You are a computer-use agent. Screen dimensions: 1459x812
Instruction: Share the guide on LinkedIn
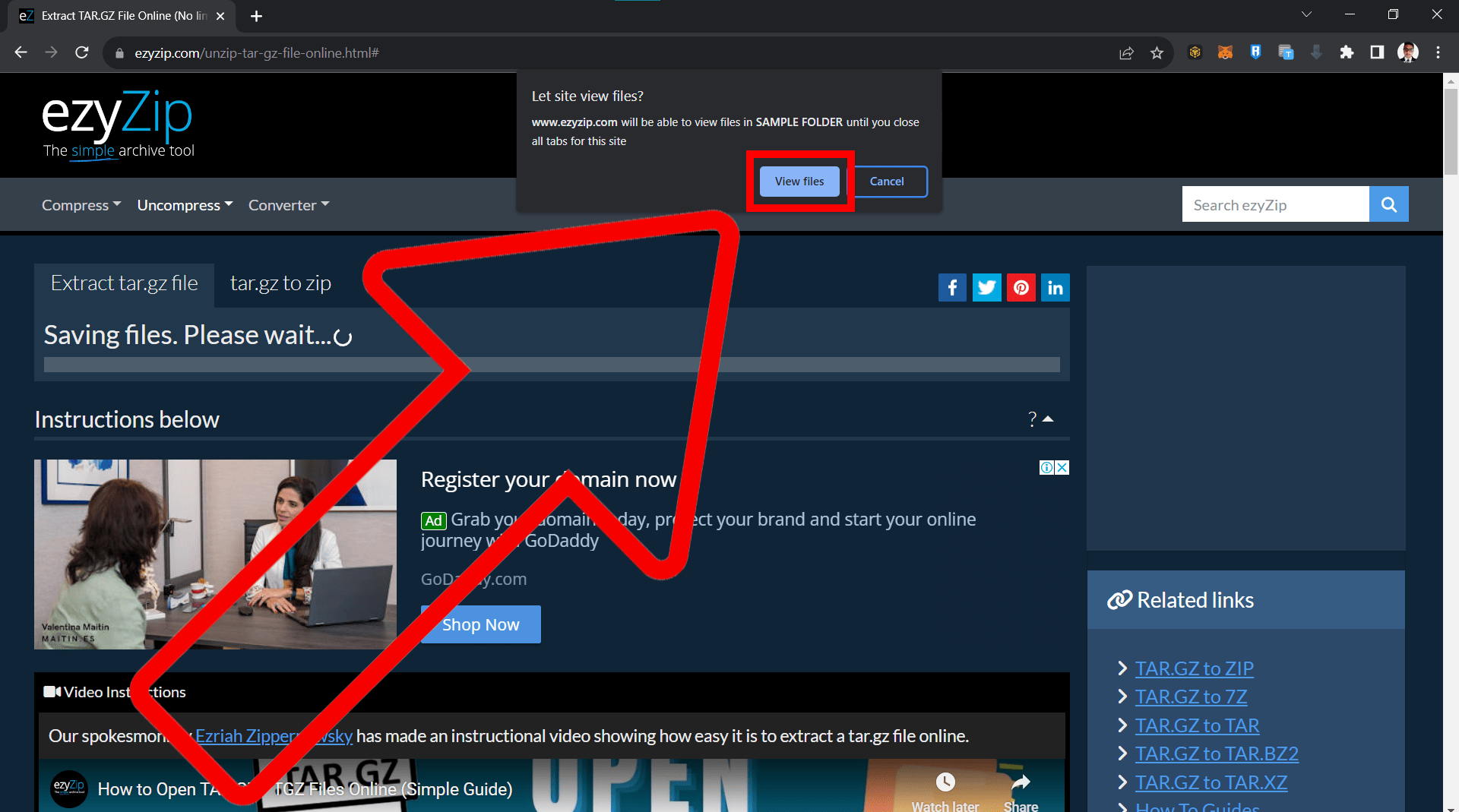click(x=1055, y=287)
